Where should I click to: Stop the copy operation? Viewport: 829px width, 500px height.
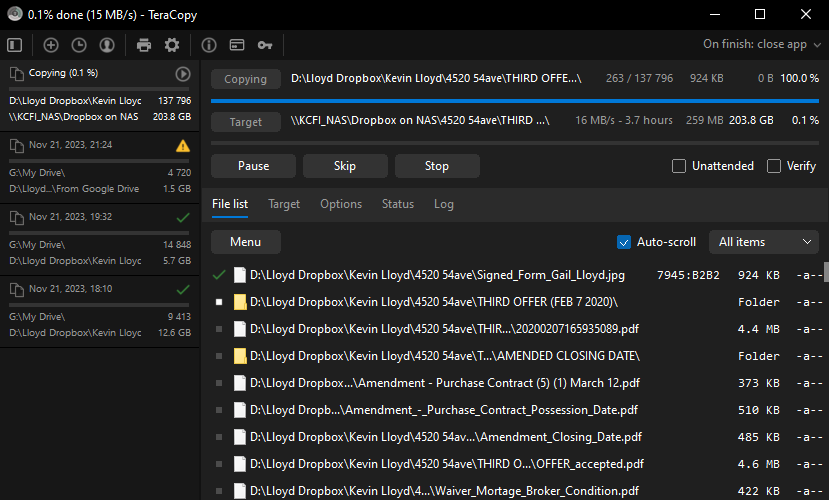click(437, 166)
